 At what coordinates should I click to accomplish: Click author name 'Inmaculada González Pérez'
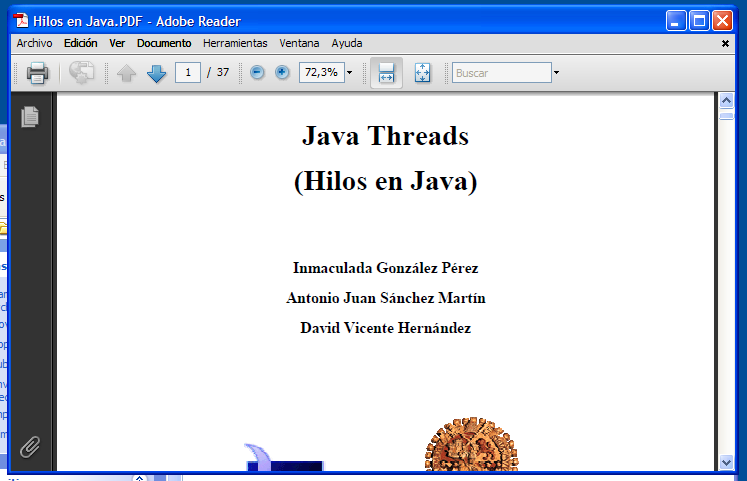coord(385,268)
